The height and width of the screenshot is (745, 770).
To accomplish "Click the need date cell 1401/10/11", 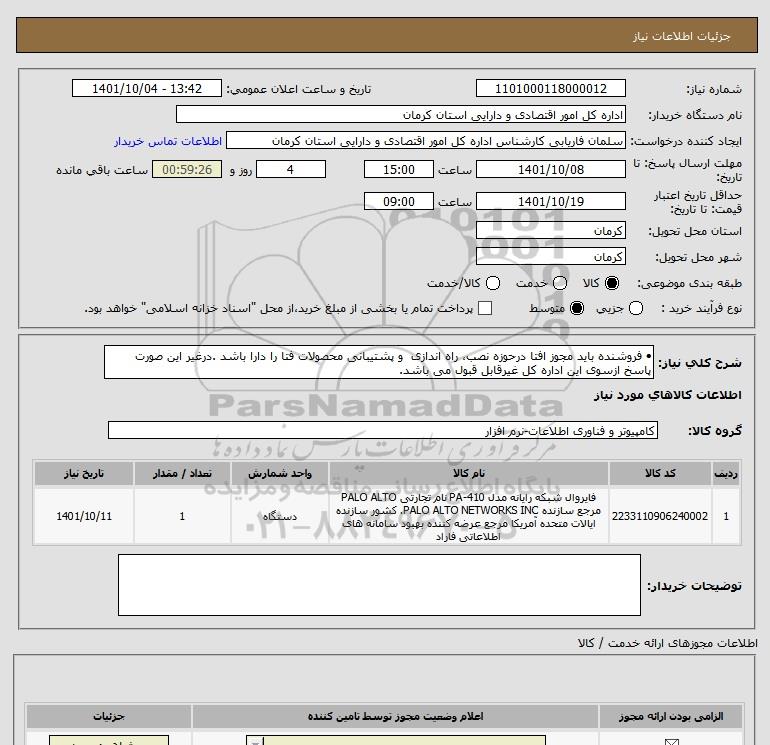I will coord(83,516).
